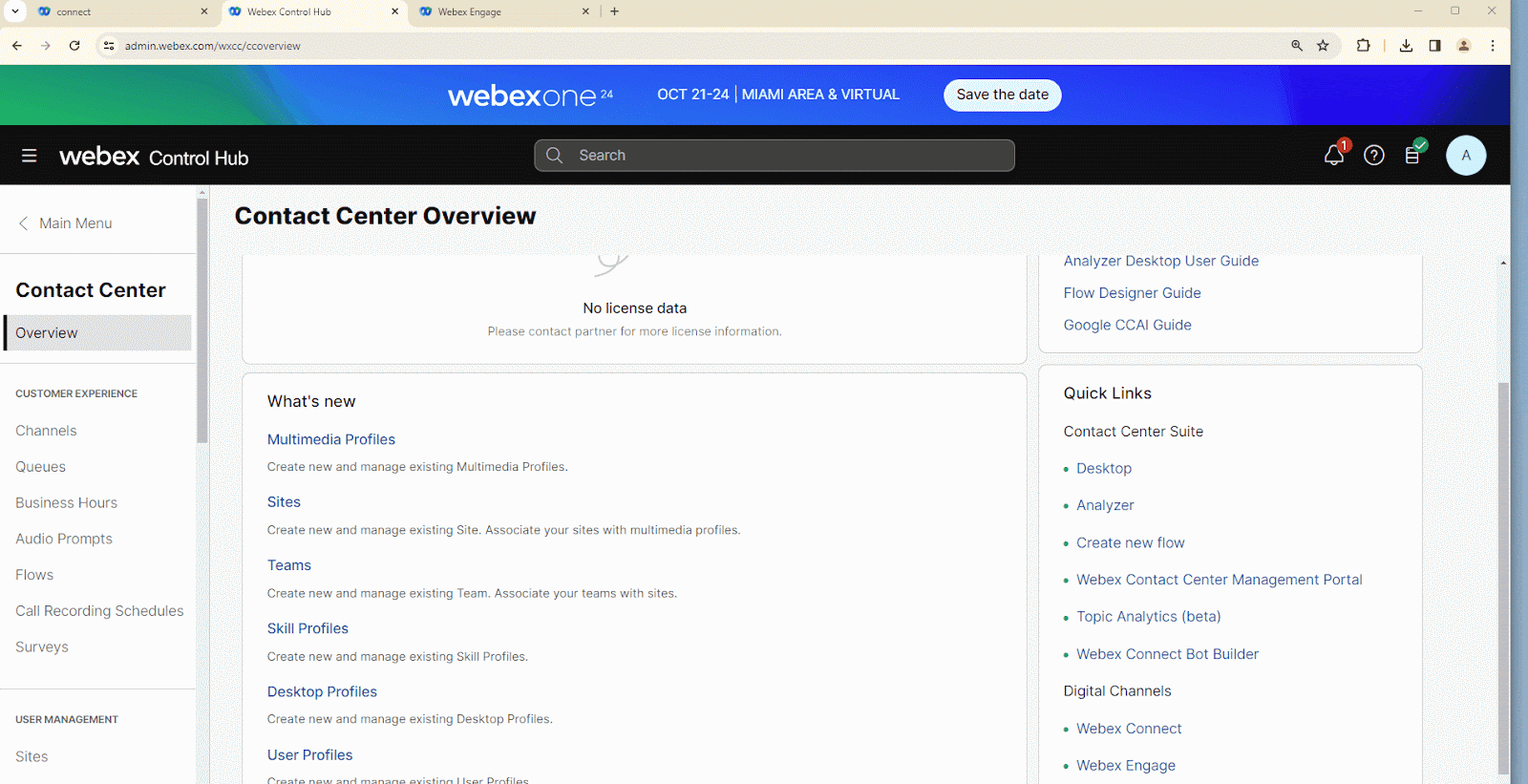This screenshot has height=784, width=1528.
Task: Click the webex Control Hub logo
Action: tap(154, 157)
